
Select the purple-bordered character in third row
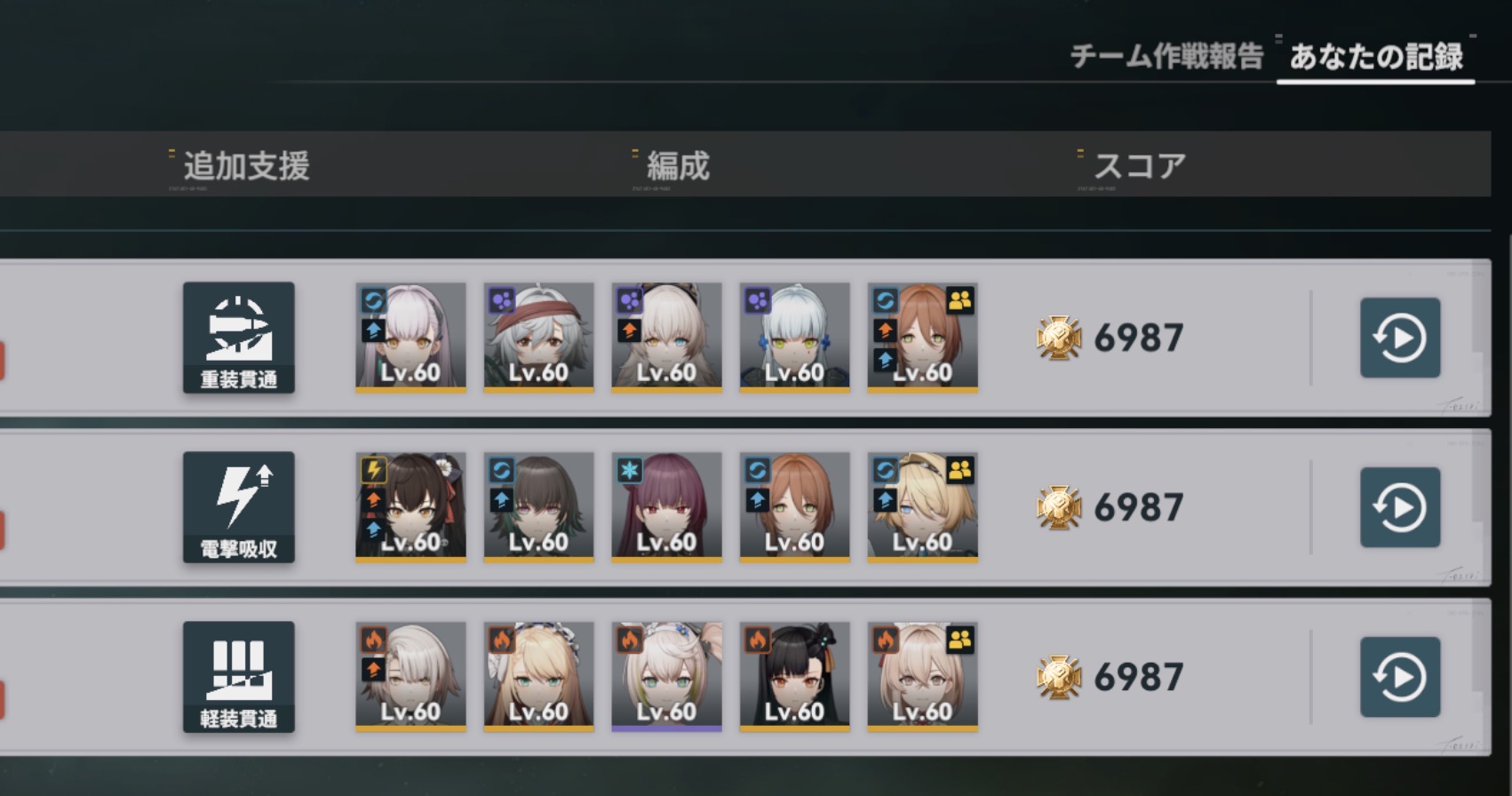tap(666, 677)
